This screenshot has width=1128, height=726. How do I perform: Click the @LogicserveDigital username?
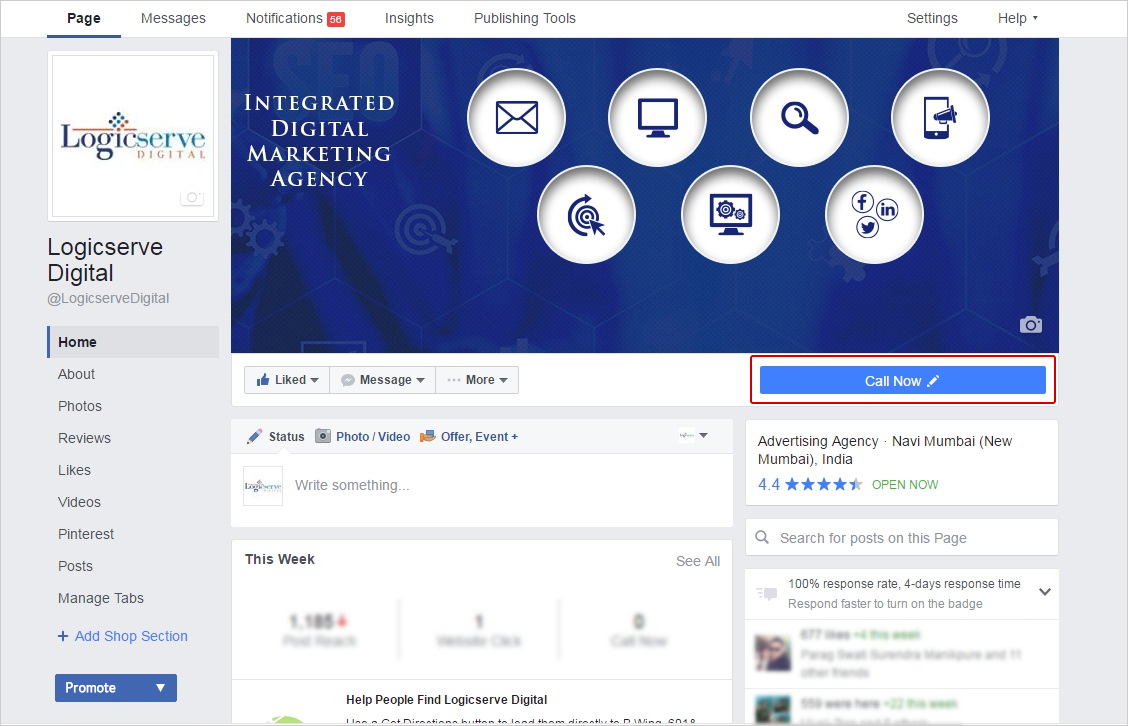(x=108, y=299)
